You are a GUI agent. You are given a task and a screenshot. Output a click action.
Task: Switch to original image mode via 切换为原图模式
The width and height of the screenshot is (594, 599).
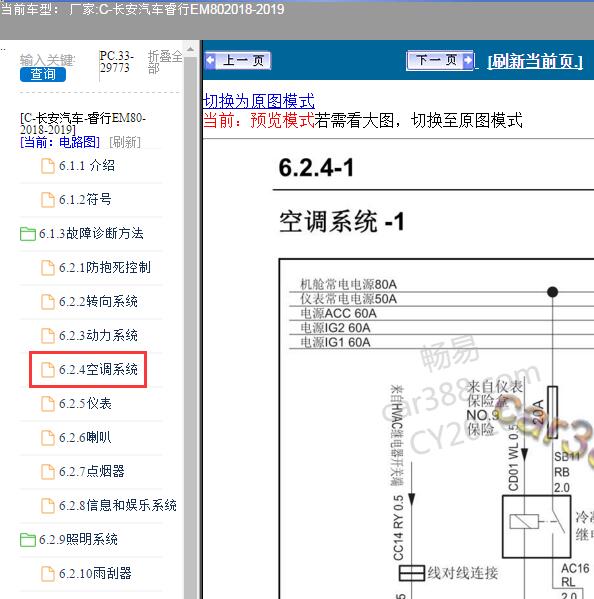tap(259, 101)
